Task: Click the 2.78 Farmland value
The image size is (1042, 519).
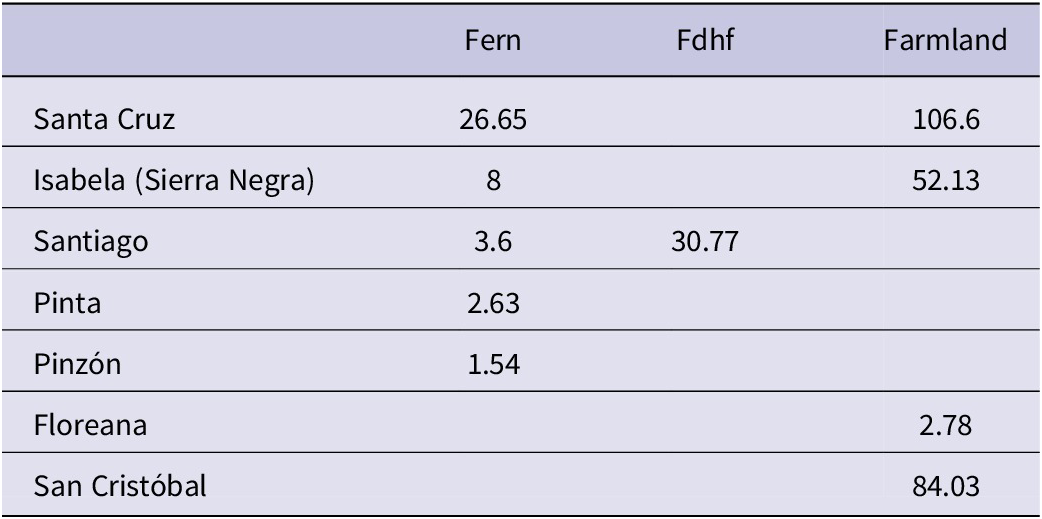Action: 945,426
